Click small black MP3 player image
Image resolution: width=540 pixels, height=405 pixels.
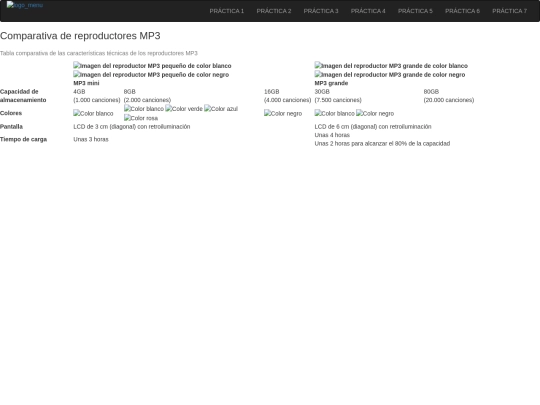coord(151,74)
